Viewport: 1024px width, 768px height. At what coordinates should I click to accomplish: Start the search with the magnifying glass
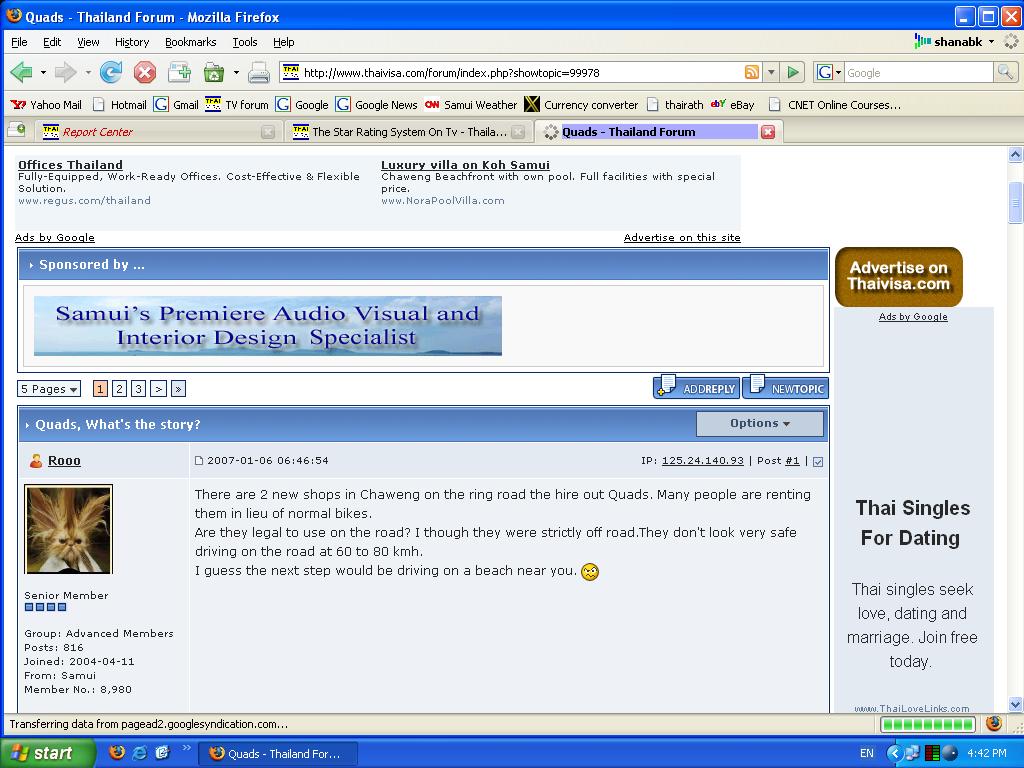click(x=1005, y=72)
